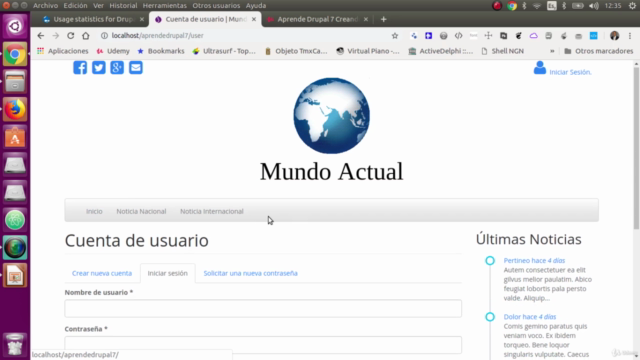
Task: Open Files manager in launcher
Action: click(x=15, y=82)
